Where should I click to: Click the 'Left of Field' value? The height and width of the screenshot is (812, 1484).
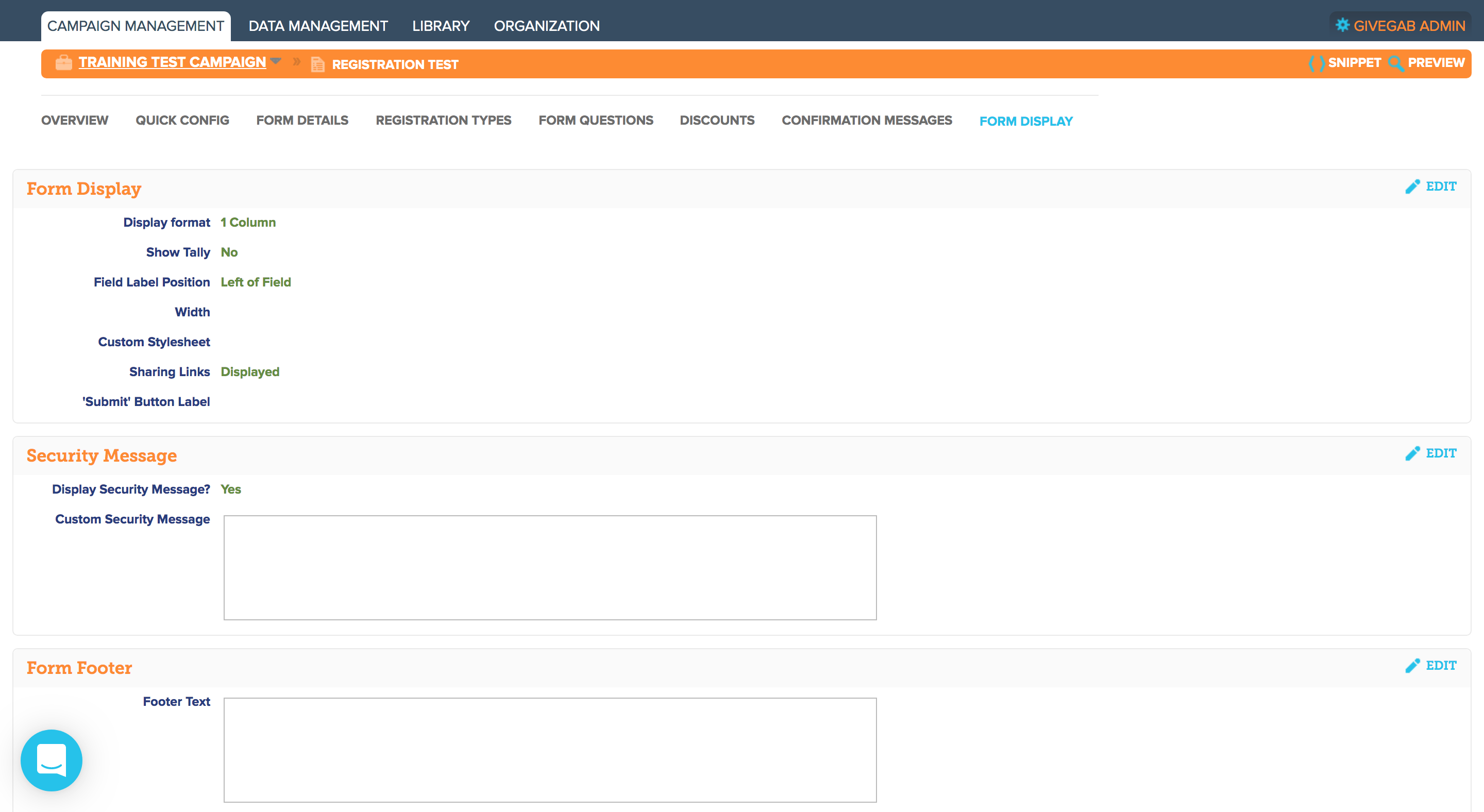coord(255,283)
